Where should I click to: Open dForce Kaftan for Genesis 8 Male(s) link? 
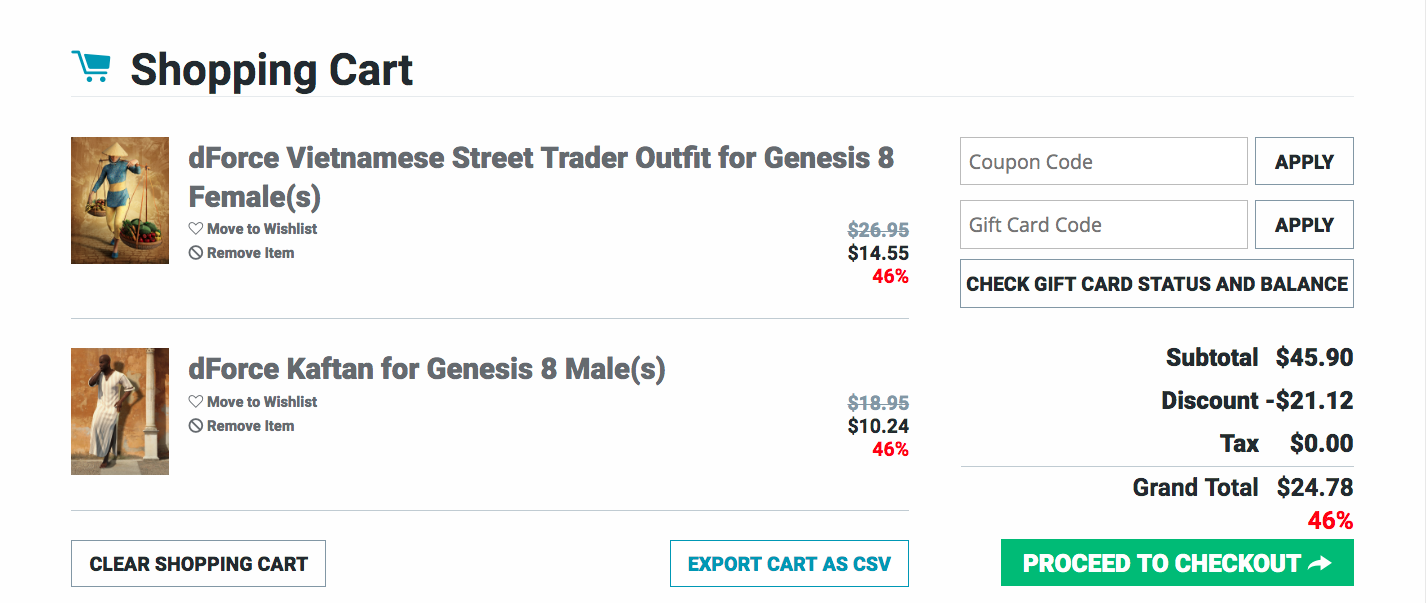[x=427, y=369]
